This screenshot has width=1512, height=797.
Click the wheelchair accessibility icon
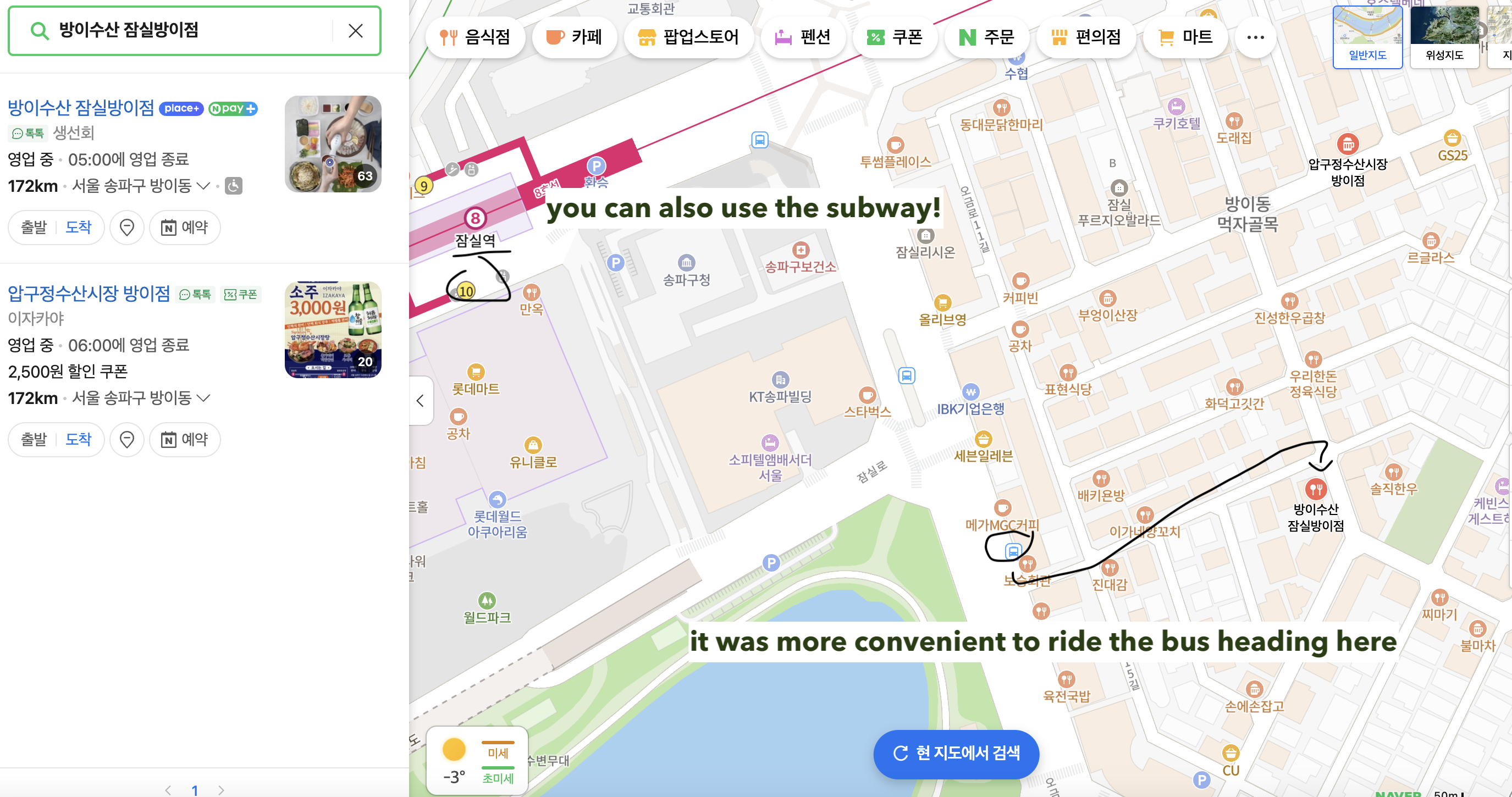pos(234,186)
